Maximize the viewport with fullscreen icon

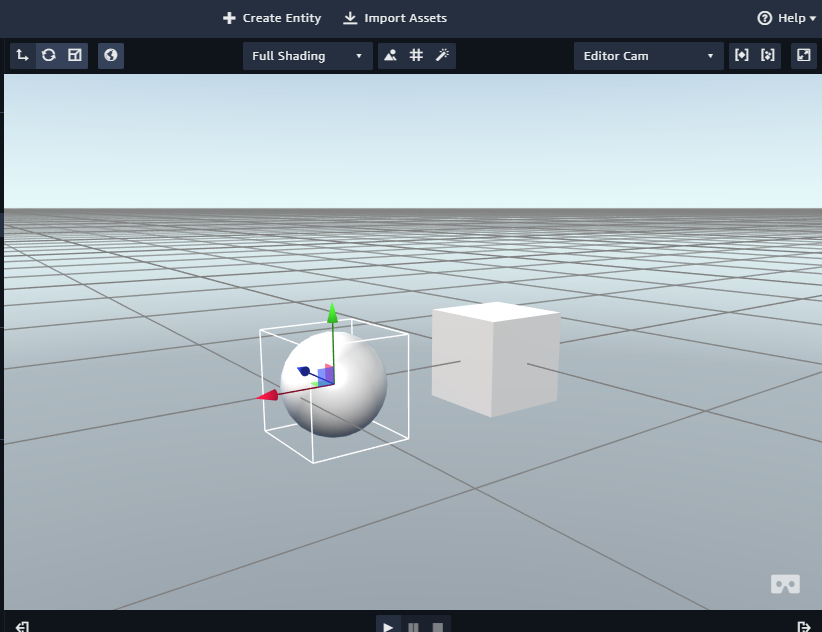coord(804,55)
